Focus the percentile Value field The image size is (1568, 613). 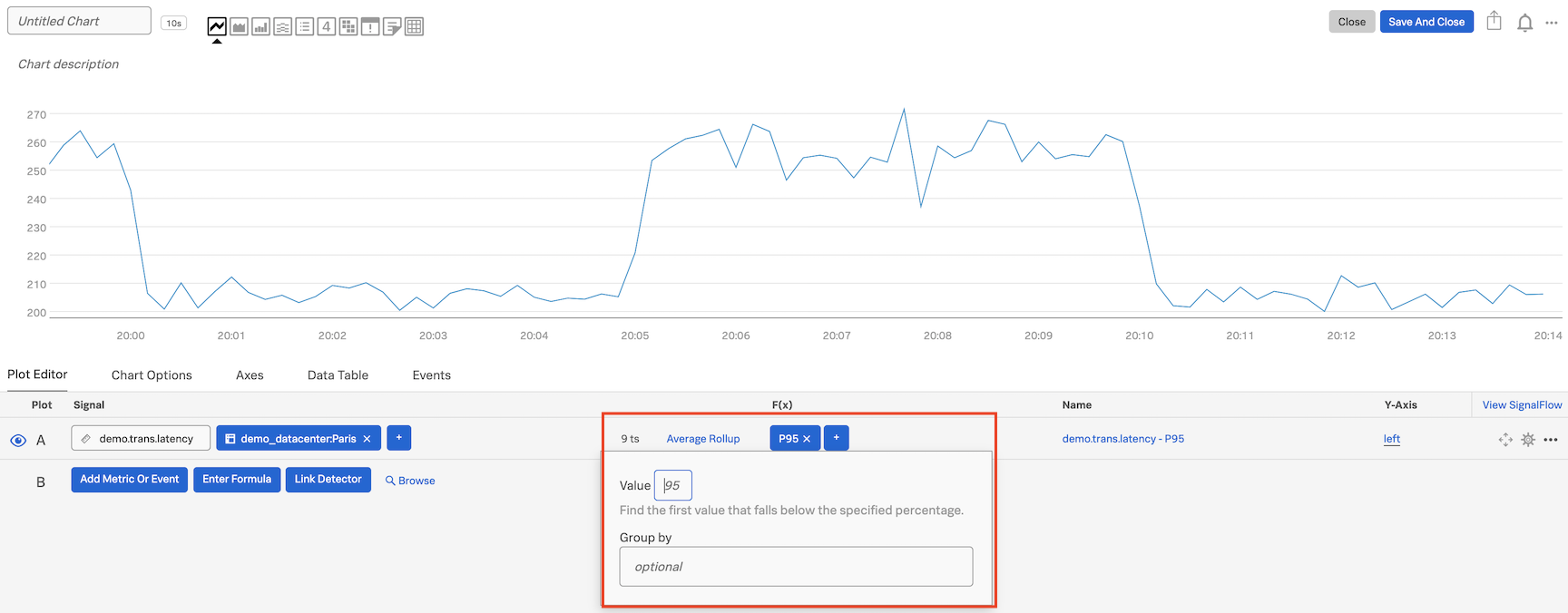tap(673, 485)
